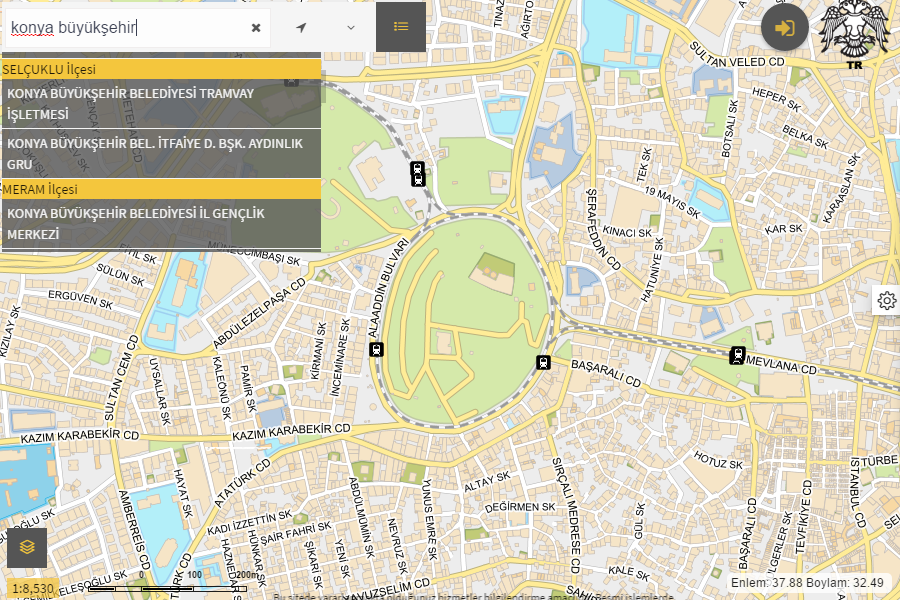Select the tram stop near Mevlana Cd

738,355
